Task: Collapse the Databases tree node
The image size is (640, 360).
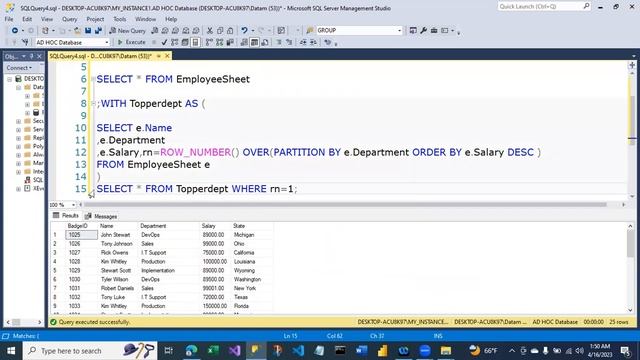Action: 18,87
